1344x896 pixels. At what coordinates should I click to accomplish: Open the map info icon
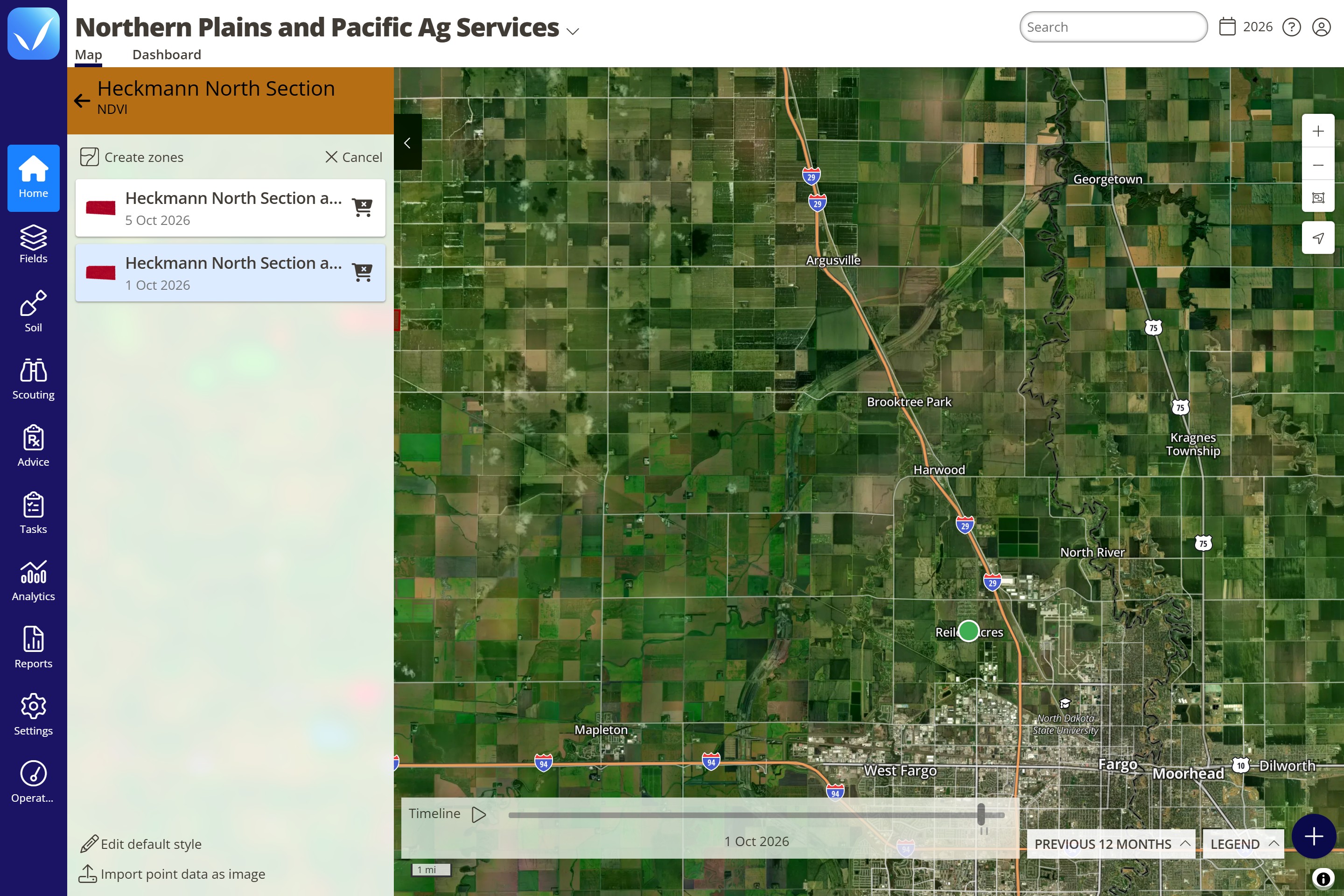pyautogui.click(x=1323, y=878)
